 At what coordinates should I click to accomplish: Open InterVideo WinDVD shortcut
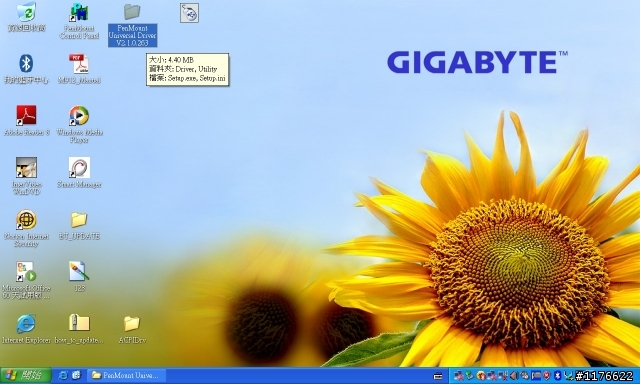(26, 175)
